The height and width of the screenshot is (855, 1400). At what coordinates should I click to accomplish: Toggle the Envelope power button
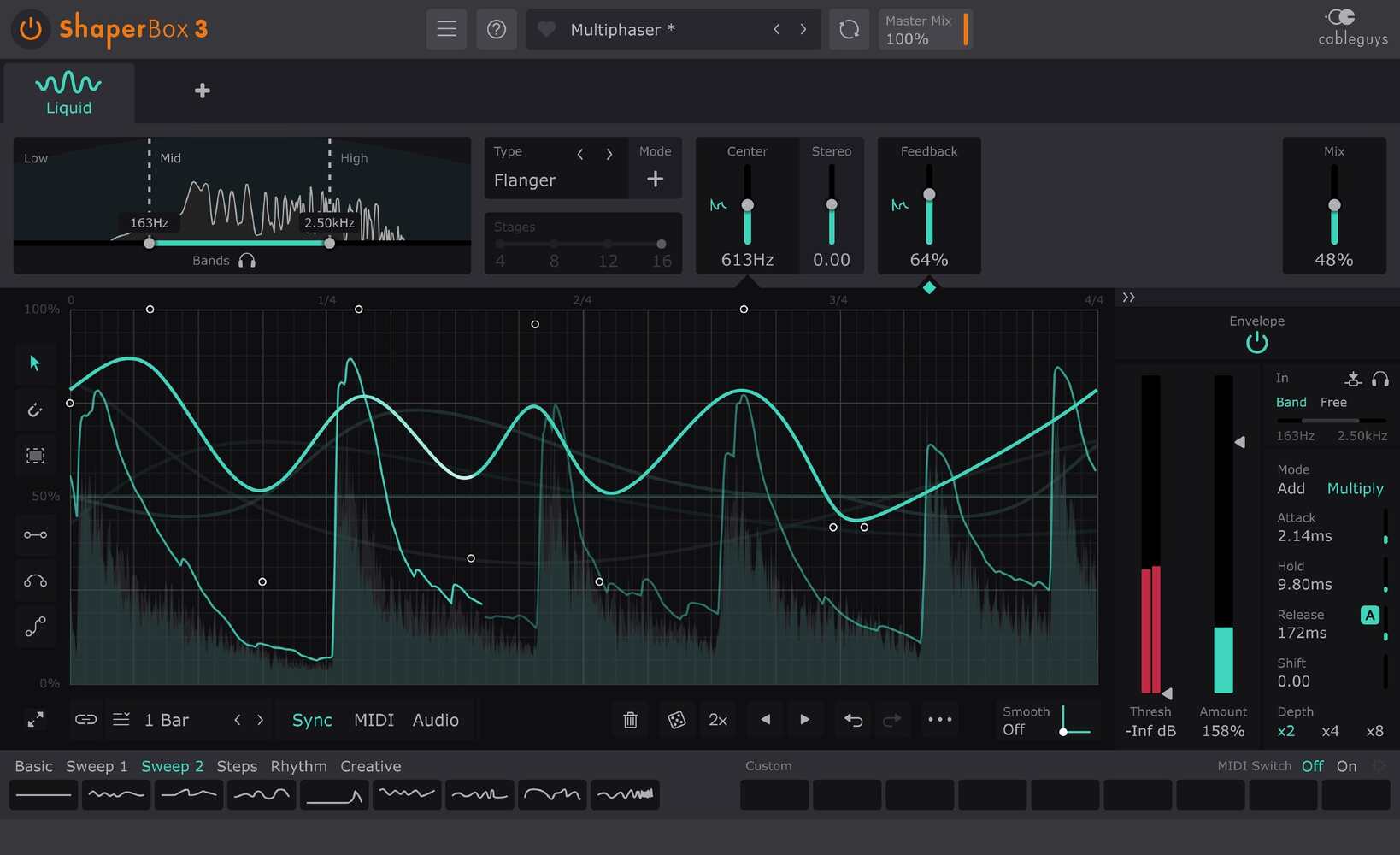1256,341
